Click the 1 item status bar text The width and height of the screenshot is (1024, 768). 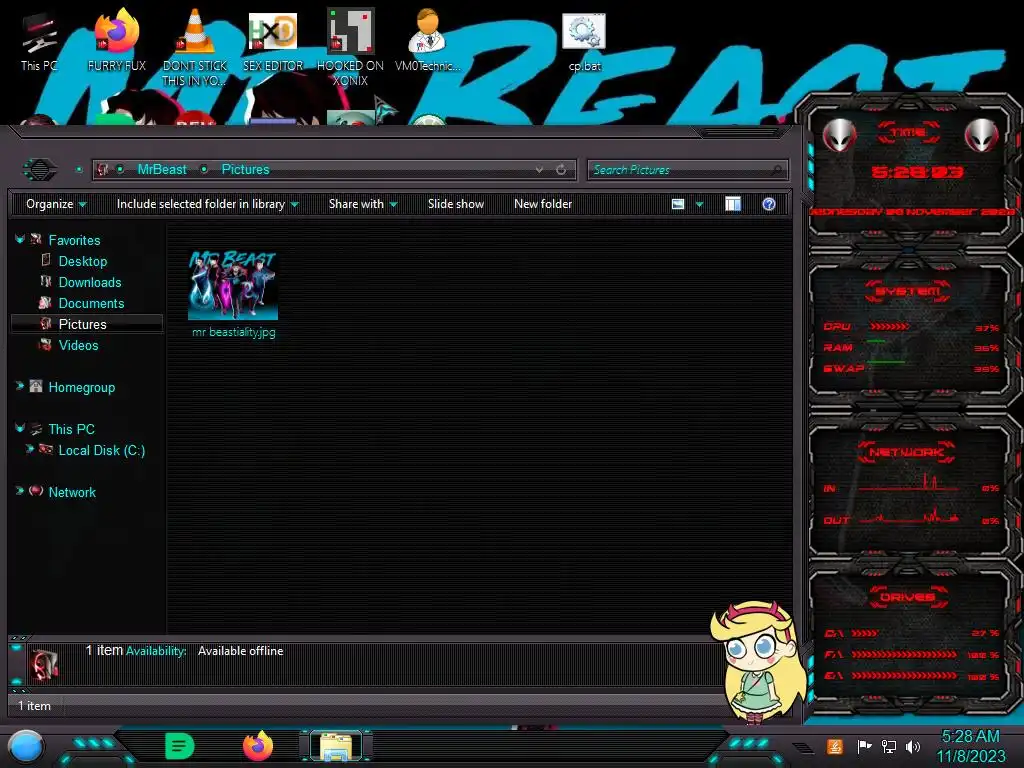click(x=34, y=705)
